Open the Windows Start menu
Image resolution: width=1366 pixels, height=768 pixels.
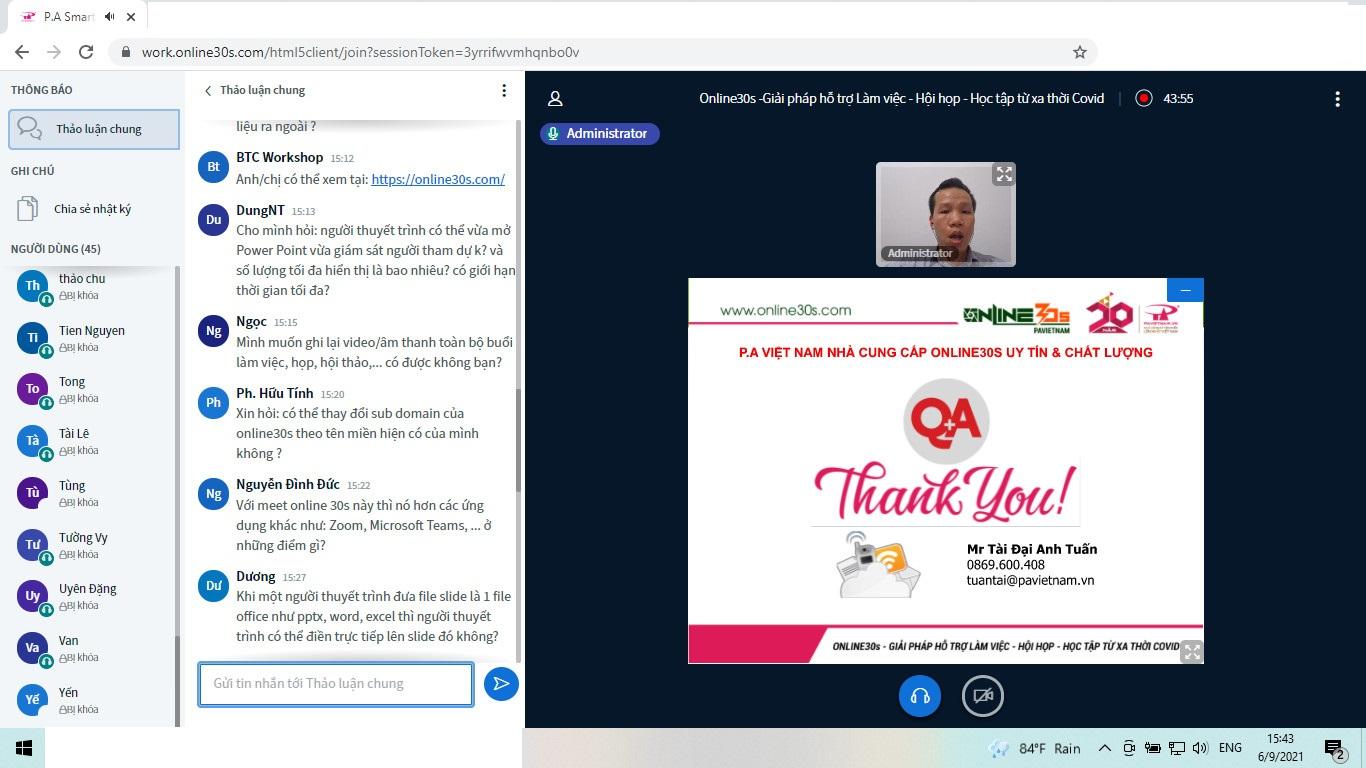[x=23, y=748]
